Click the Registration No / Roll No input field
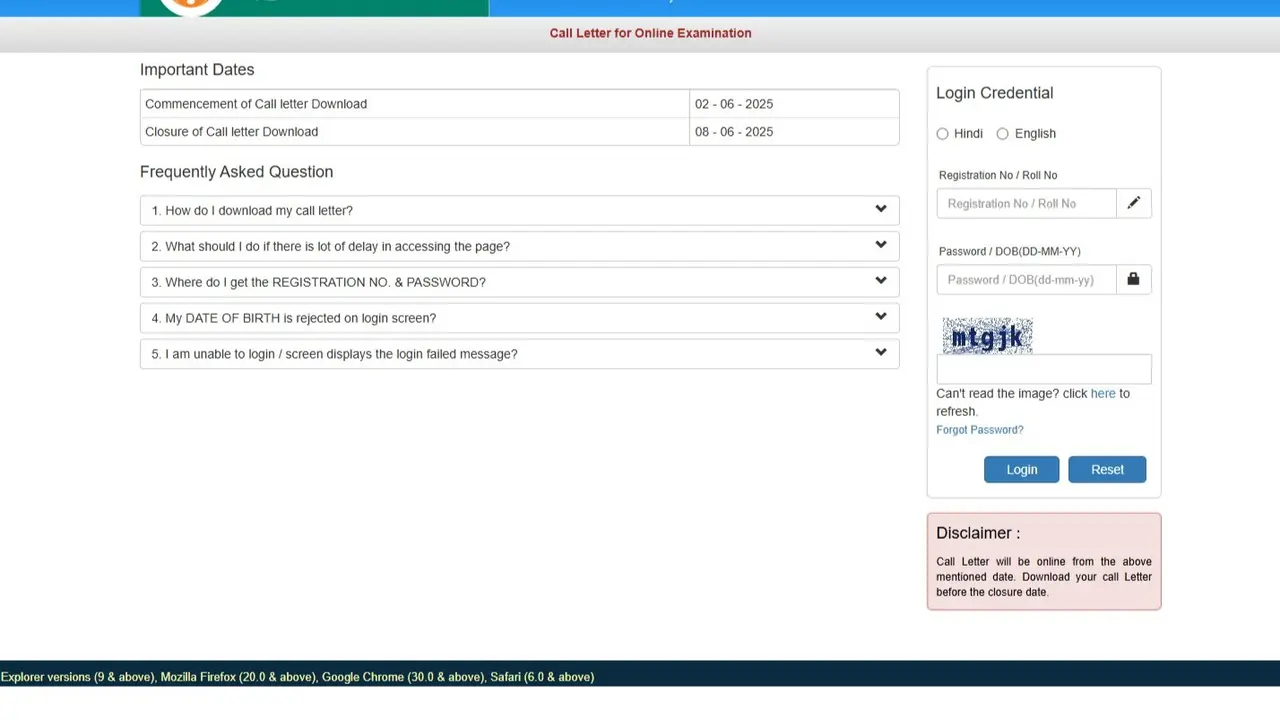 click(1026, 203)
